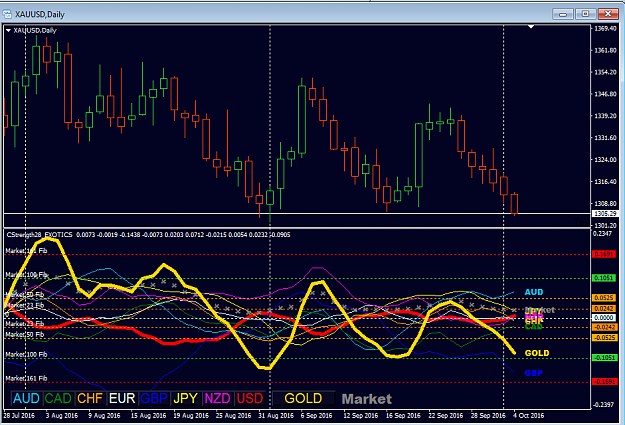The image size is (625, 425).
Task: Click the 0.0242 level label on the scale
Action: 604,309
